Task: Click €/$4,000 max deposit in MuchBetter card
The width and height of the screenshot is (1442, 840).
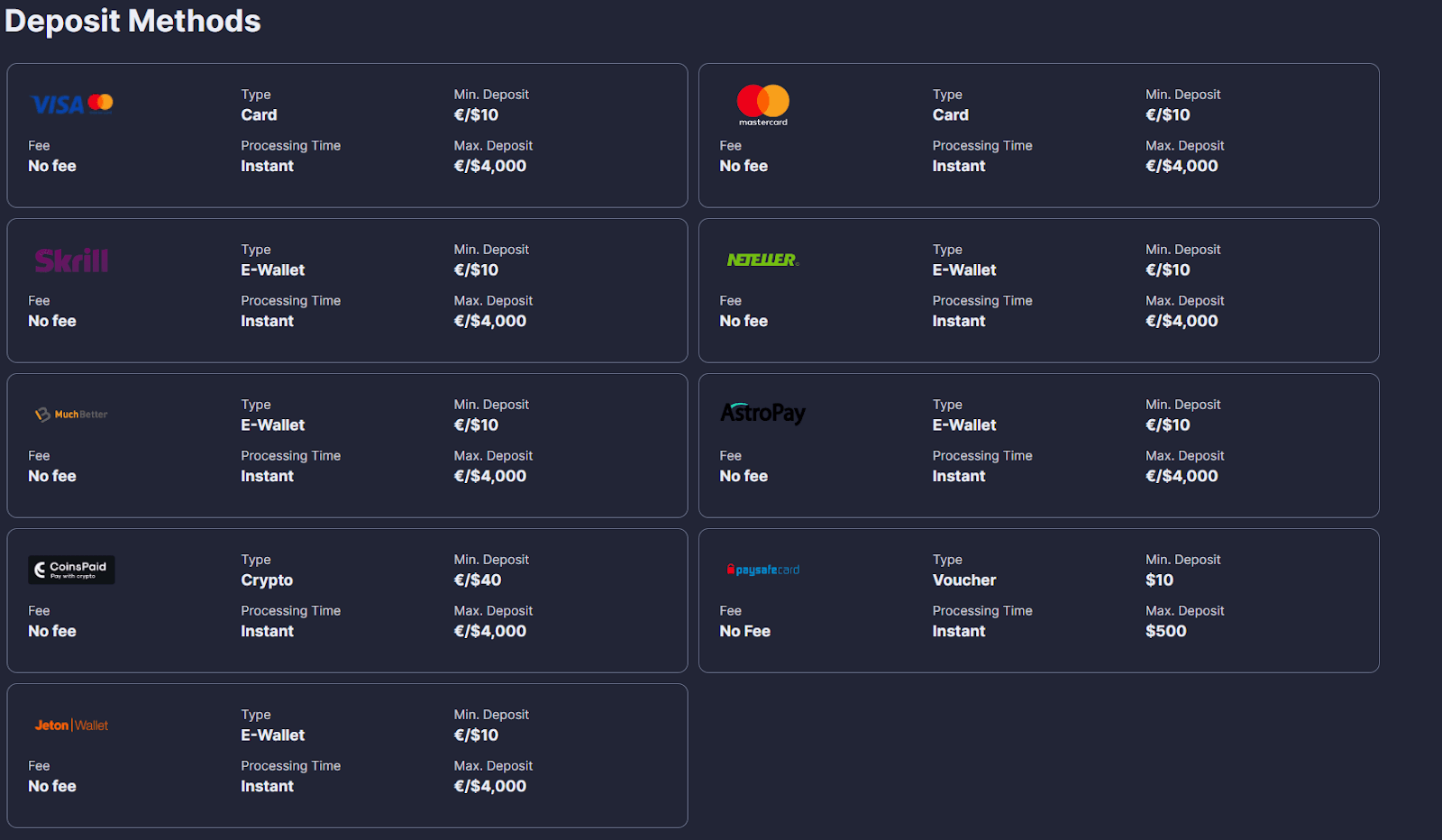Action: pos(490,476)
